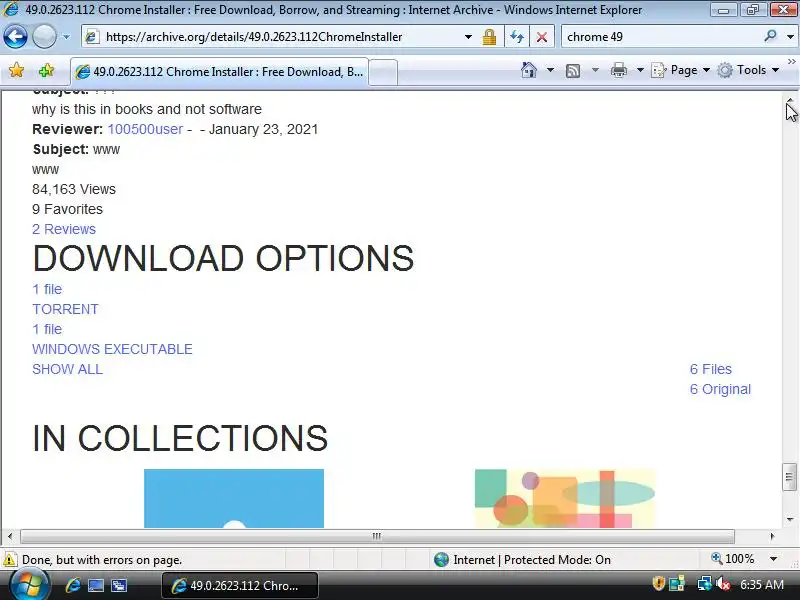Click Show Desktop Quick Launch icon
Image resolution: width=800 pixels, height=600 pixels.
tap(95, 585)
